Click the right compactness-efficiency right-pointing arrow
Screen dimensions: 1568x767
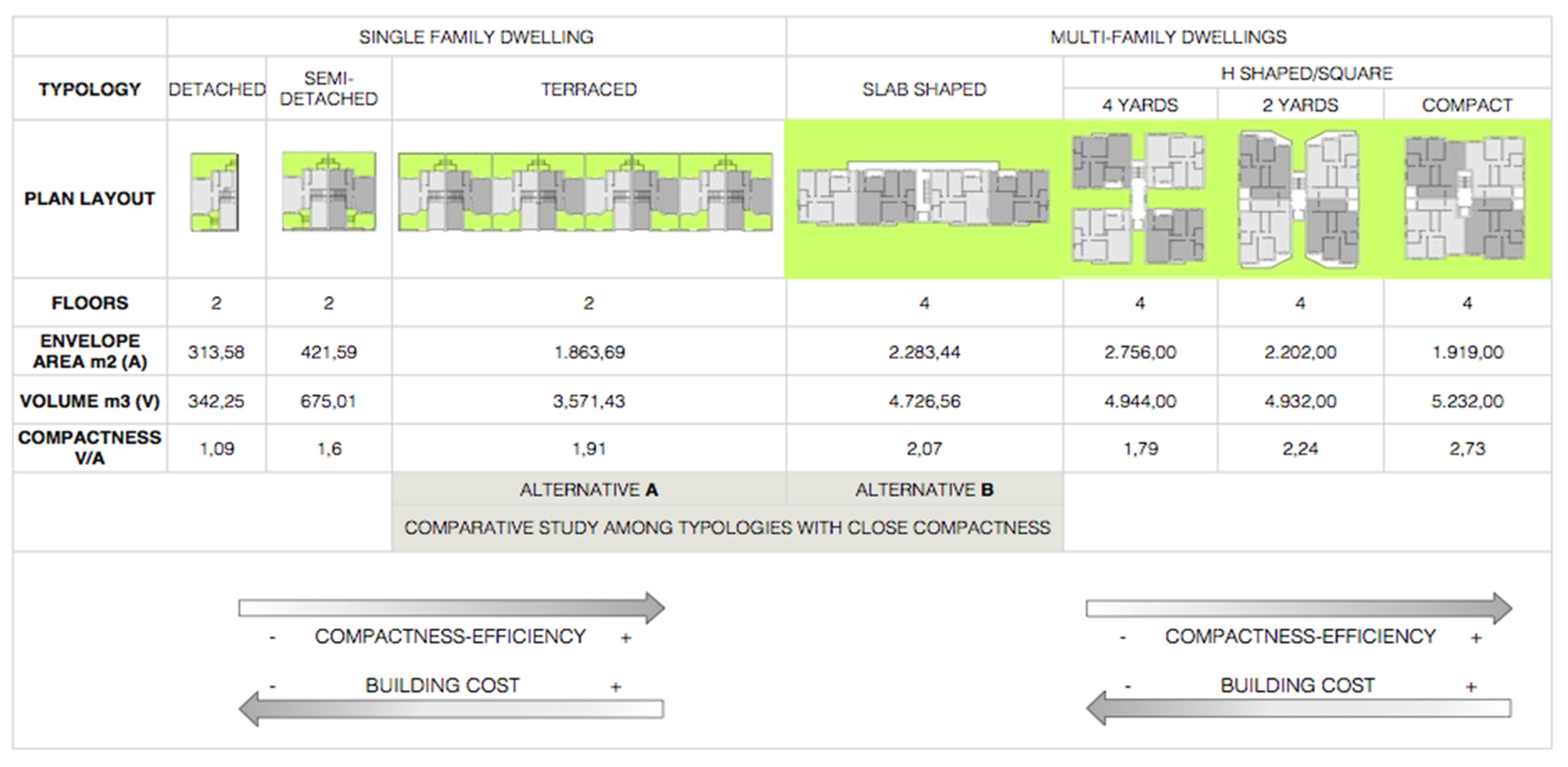(1298, 608)
